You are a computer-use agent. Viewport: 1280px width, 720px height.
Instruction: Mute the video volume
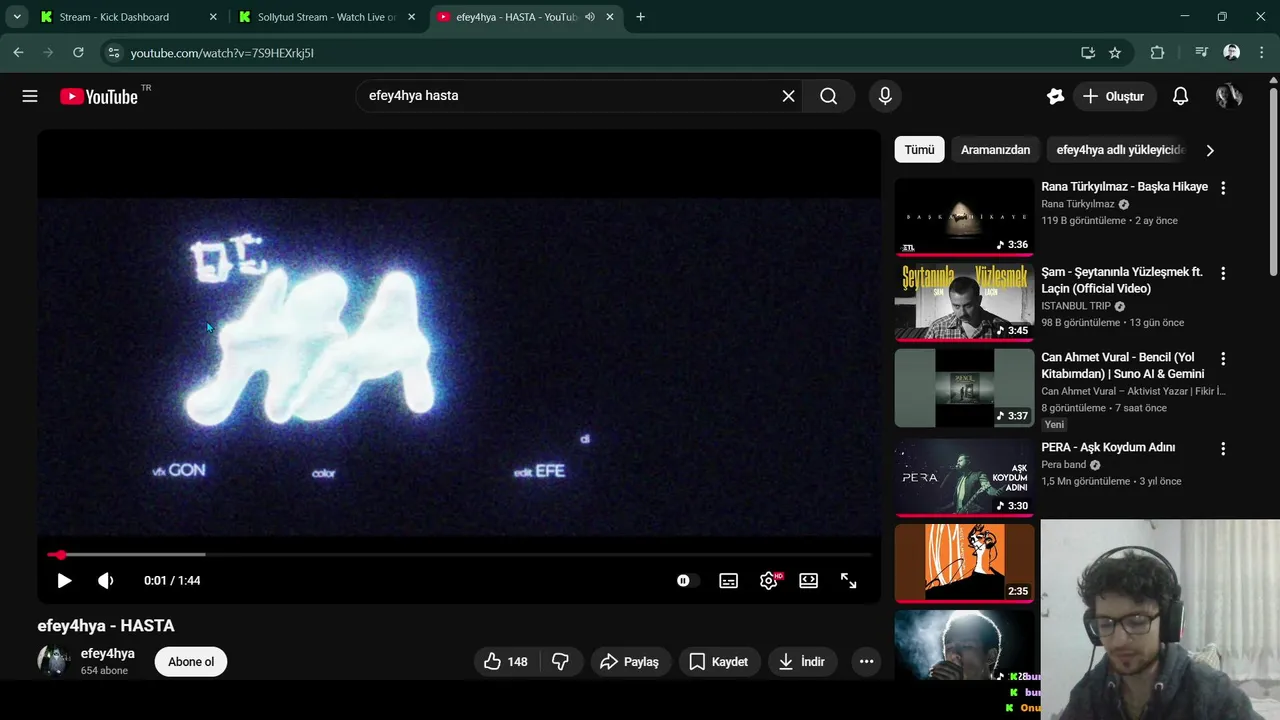click(106, 580)
